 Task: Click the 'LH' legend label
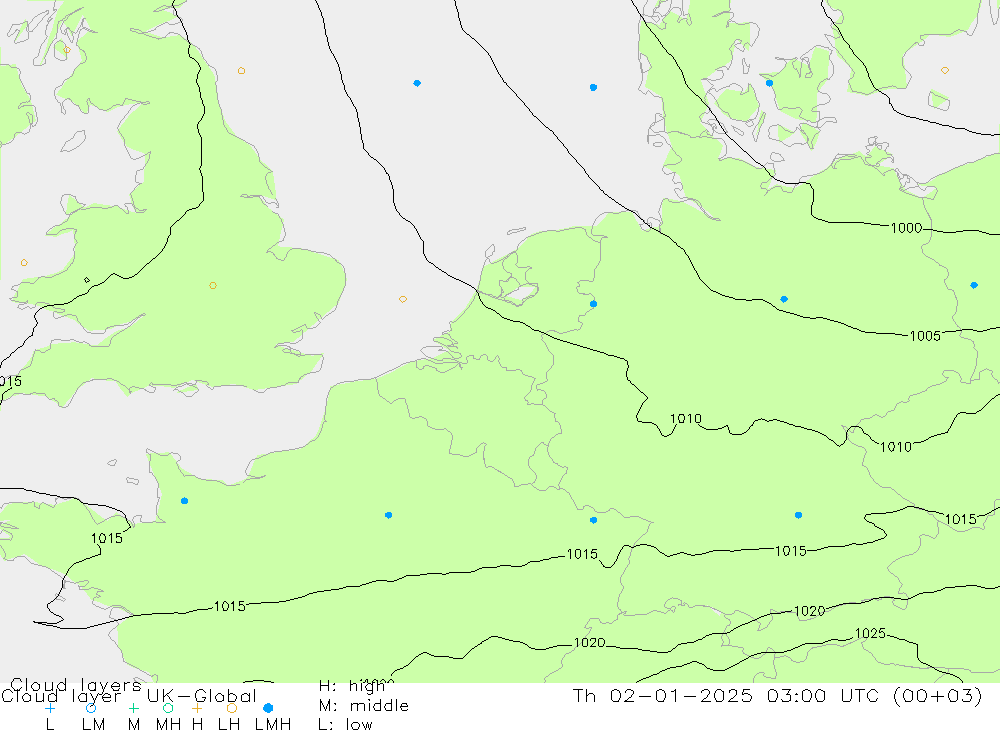(228, 725)
